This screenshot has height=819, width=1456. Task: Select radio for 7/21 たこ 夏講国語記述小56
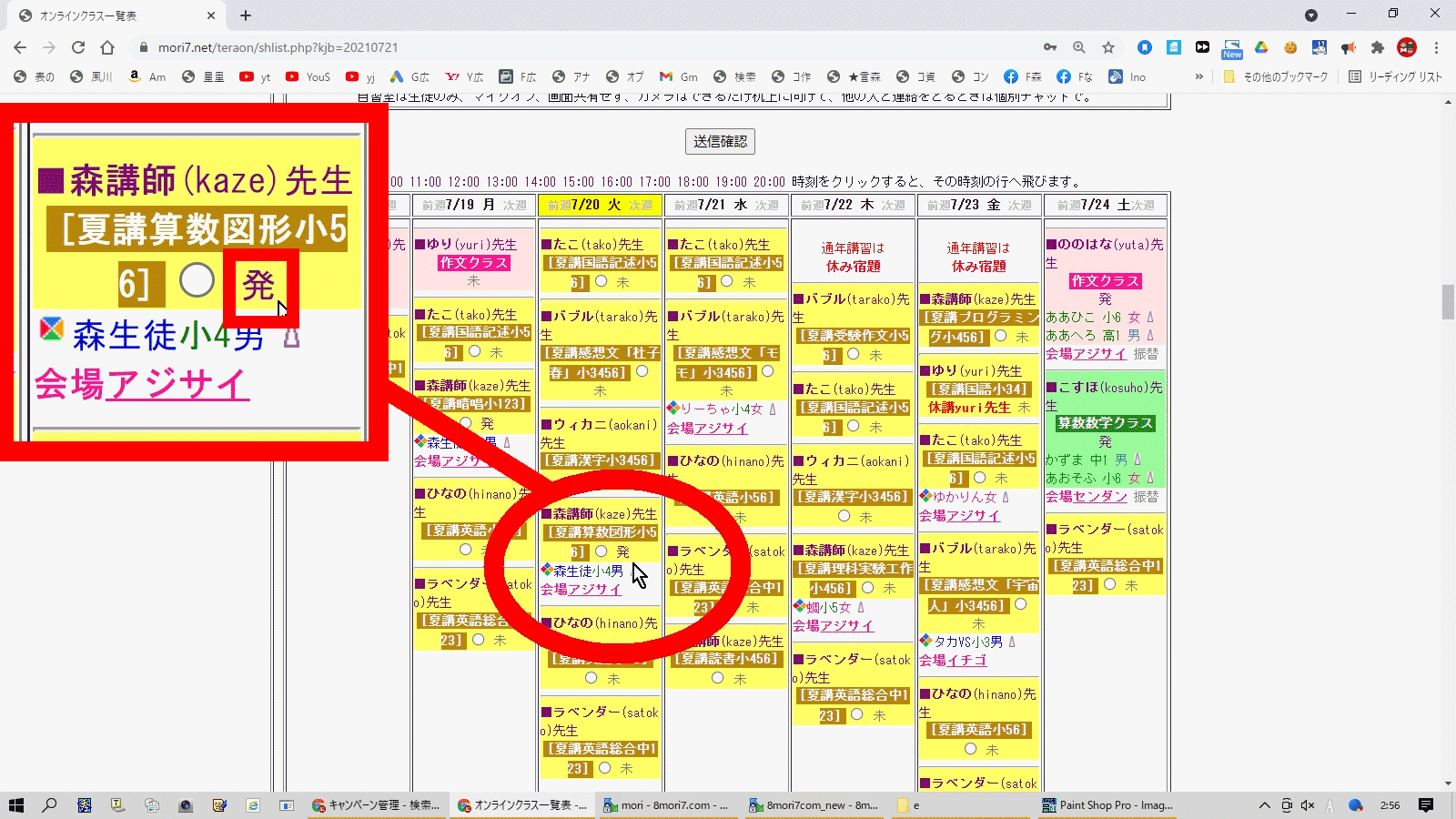pyautogui.click(x=727, y=282)
